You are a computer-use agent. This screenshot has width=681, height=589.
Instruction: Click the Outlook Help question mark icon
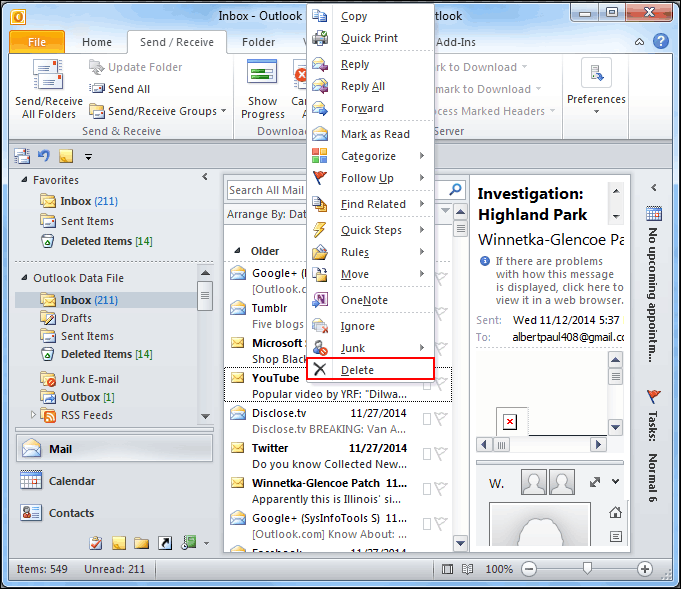coord(661,41)
